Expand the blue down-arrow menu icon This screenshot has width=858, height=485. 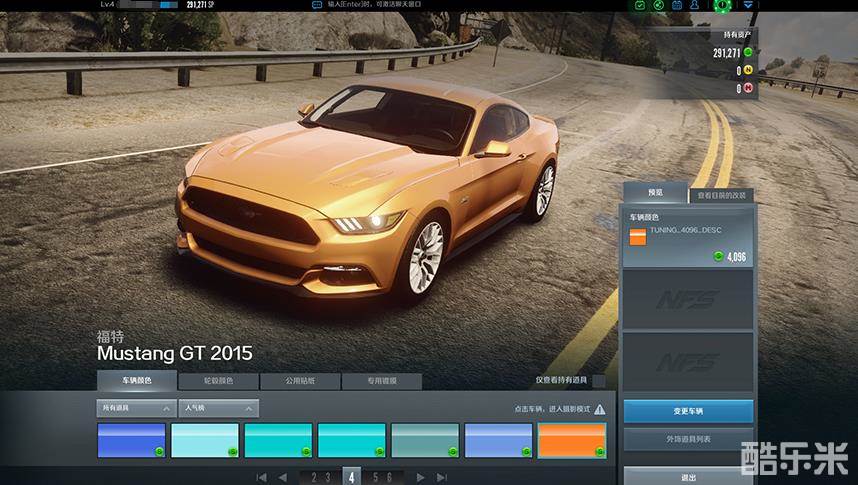point(746,5)
